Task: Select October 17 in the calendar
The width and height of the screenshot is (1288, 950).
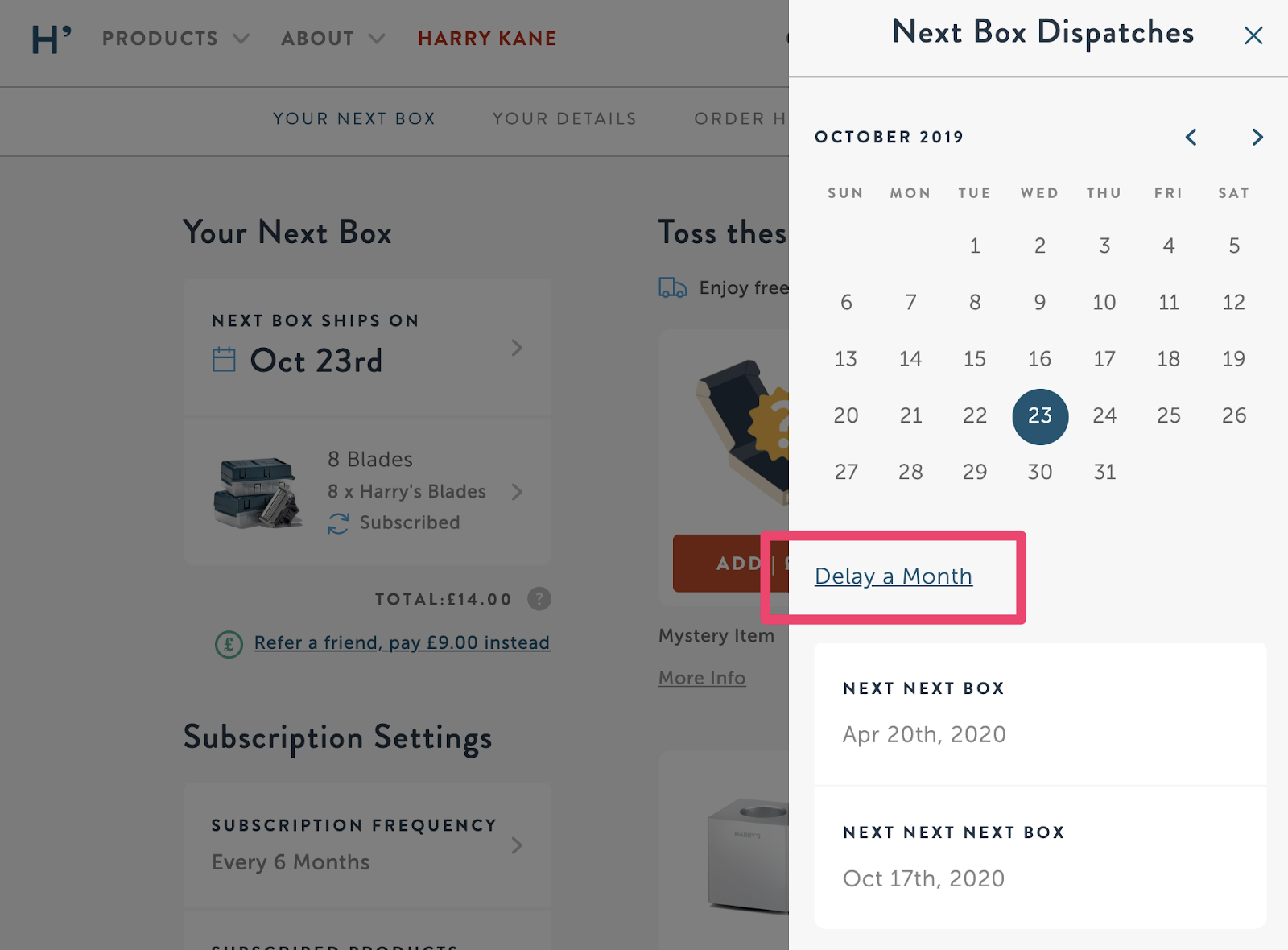Action: [x=1104, y=359]
